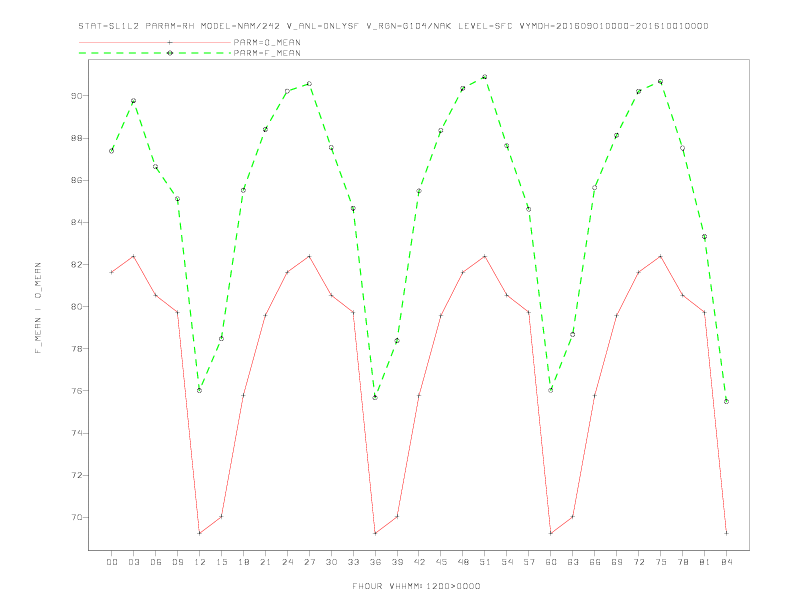Select the green F_MEAN point at hour 75

[661, 81]
